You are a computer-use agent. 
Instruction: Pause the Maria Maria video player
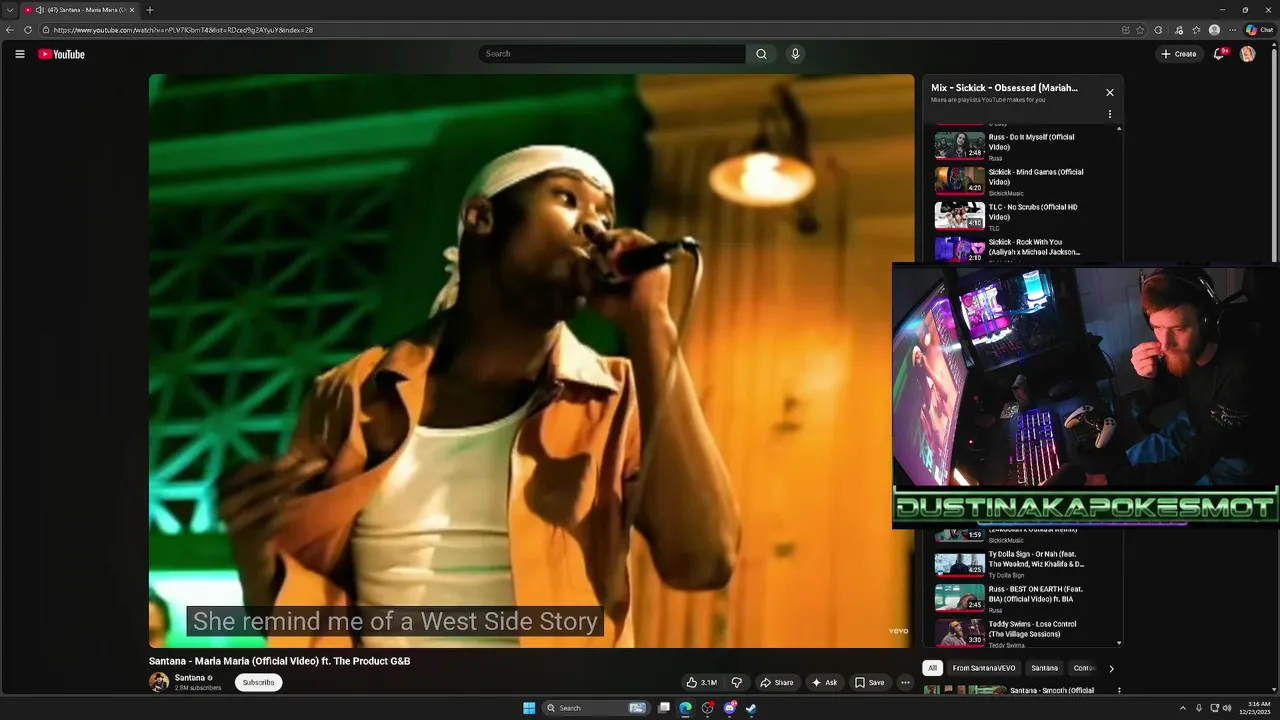(x=531, y=360)
